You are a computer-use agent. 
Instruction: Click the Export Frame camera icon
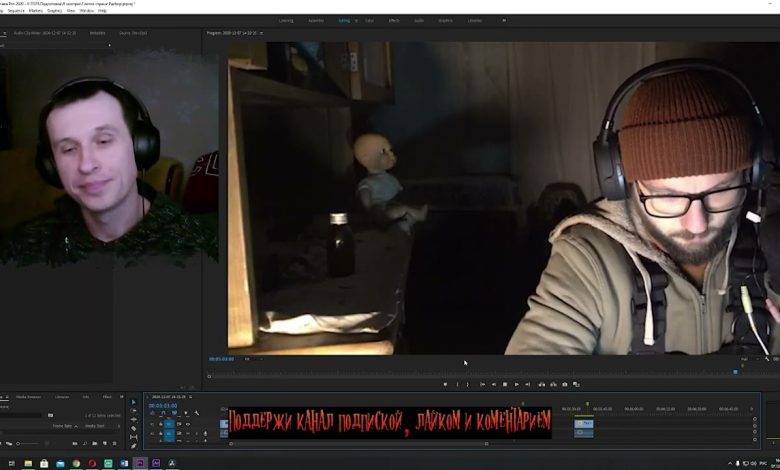coord(565,384)
